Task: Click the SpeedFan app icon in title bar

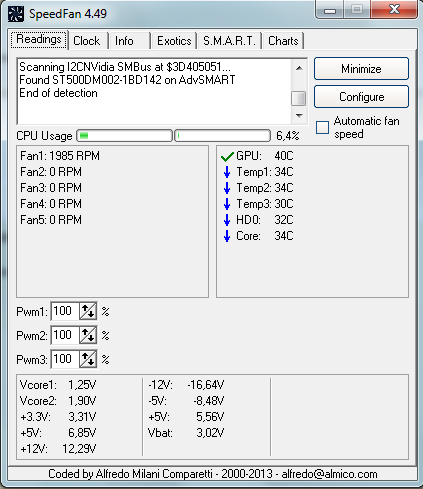Action: pyautogui.click(x=16, y=14)
